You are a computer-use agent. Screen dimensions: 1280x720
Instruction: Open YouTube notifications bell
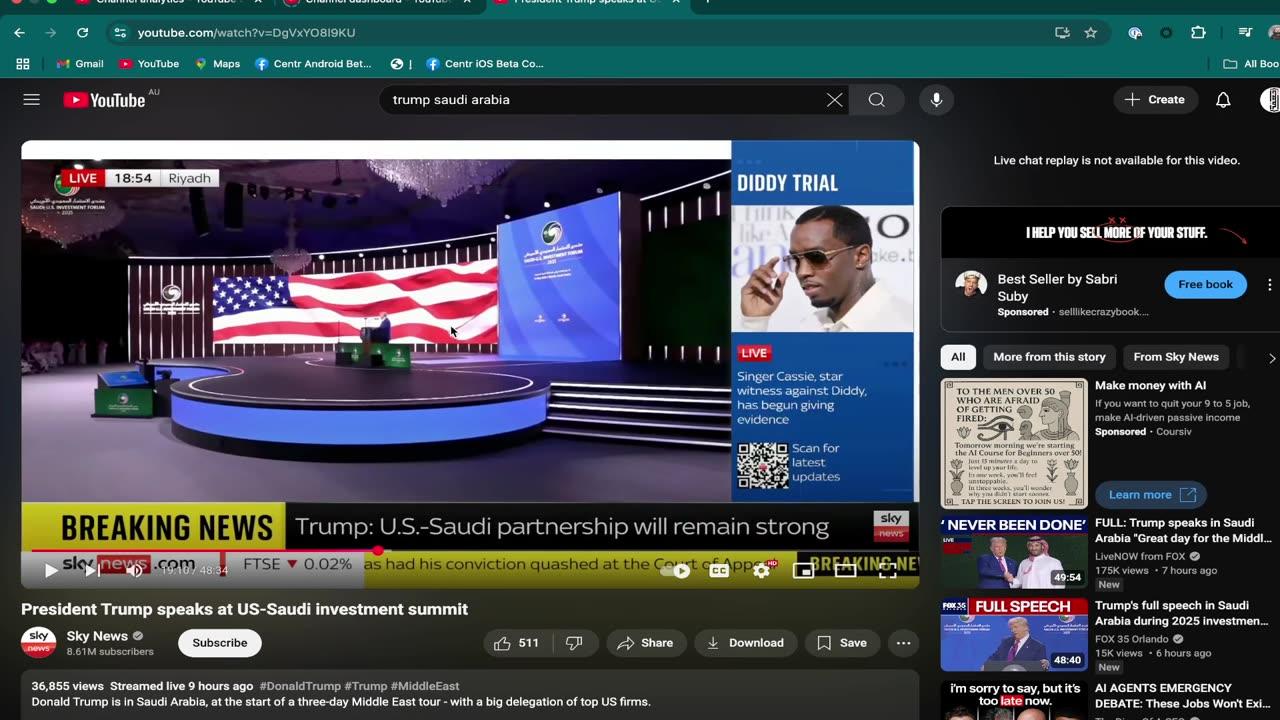coord(1223,100)
